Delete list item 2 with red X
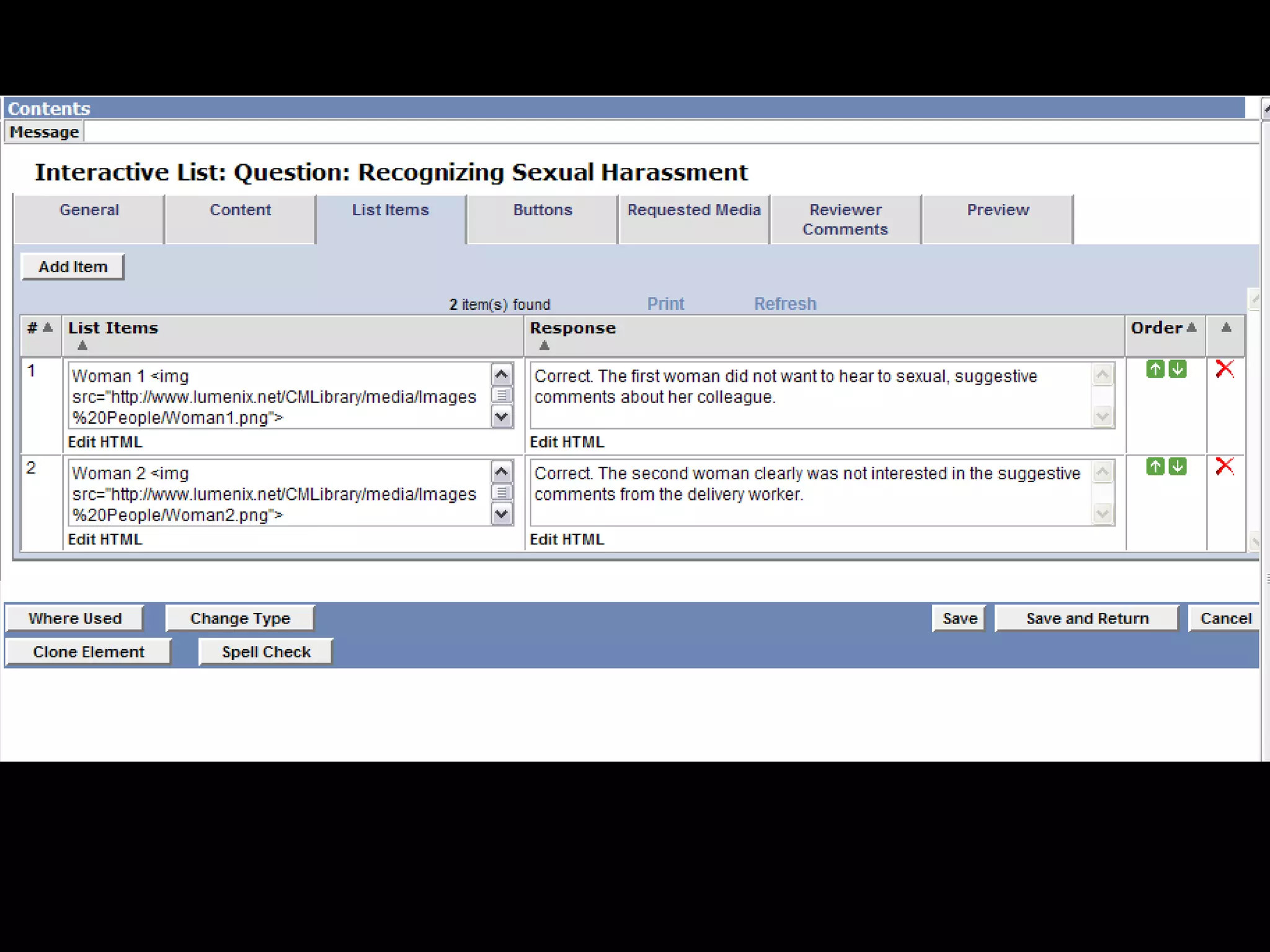Screen dimensions: 1270x952 coord(1225,466)
